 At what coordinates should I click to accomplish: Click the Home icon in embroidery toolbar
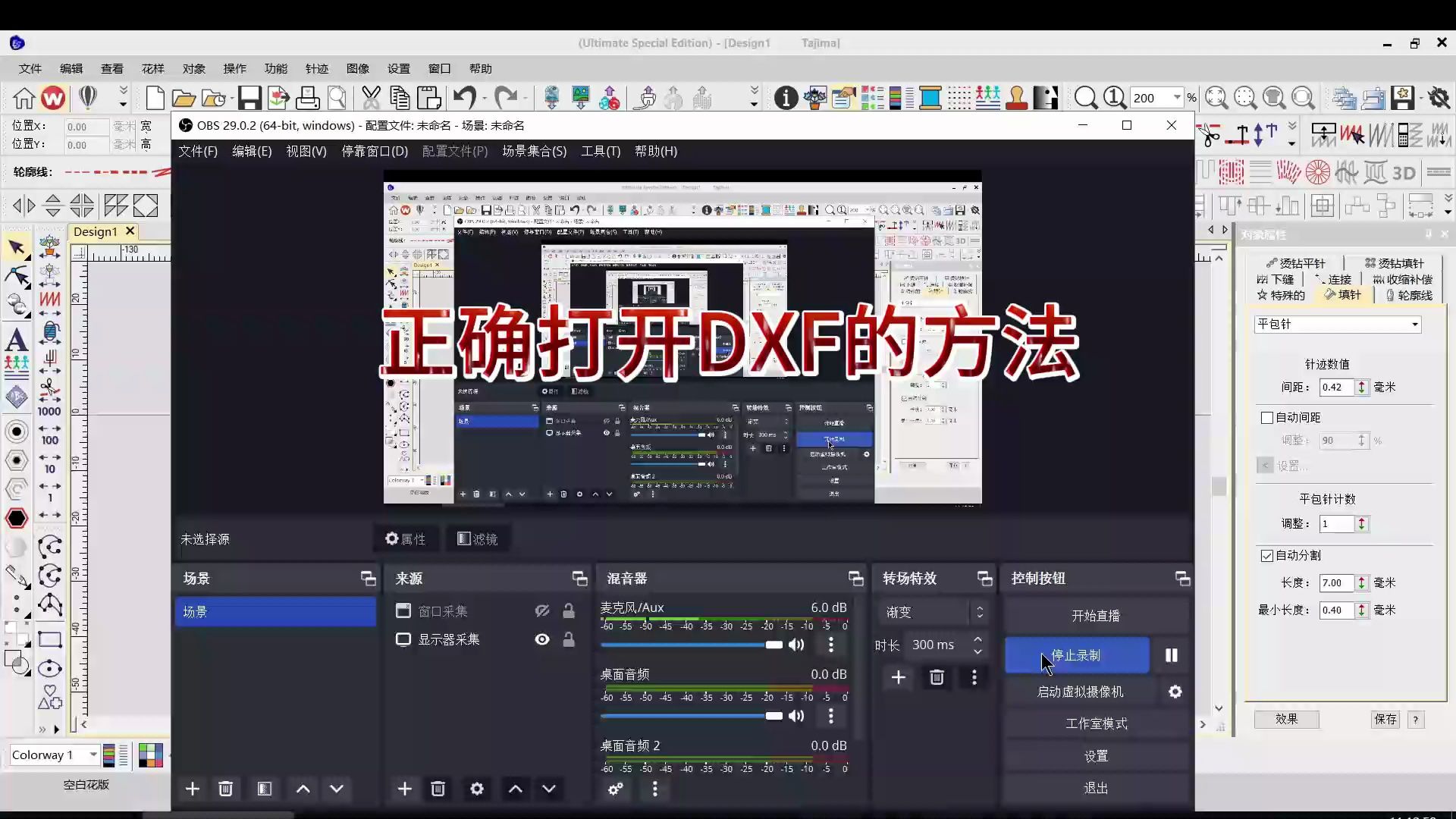click(24, 98)
